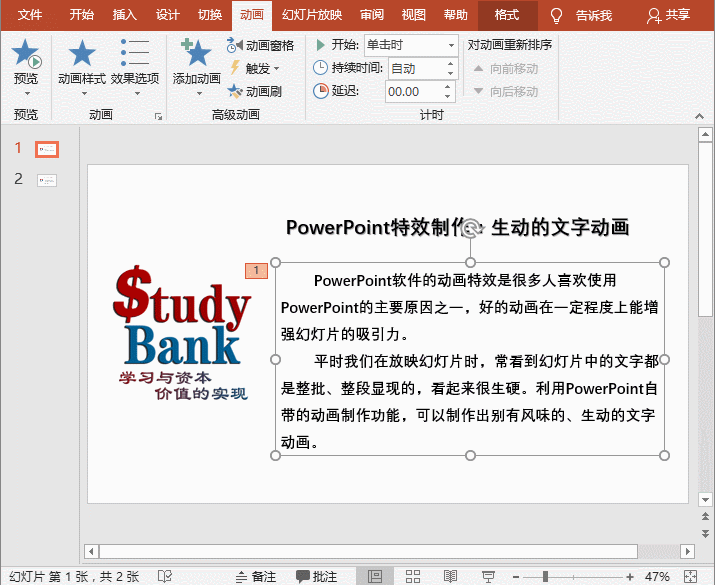Expand Add Animation dropdown arrow
The height and width of the screenshot is (585, 715).
coord(199,93)
